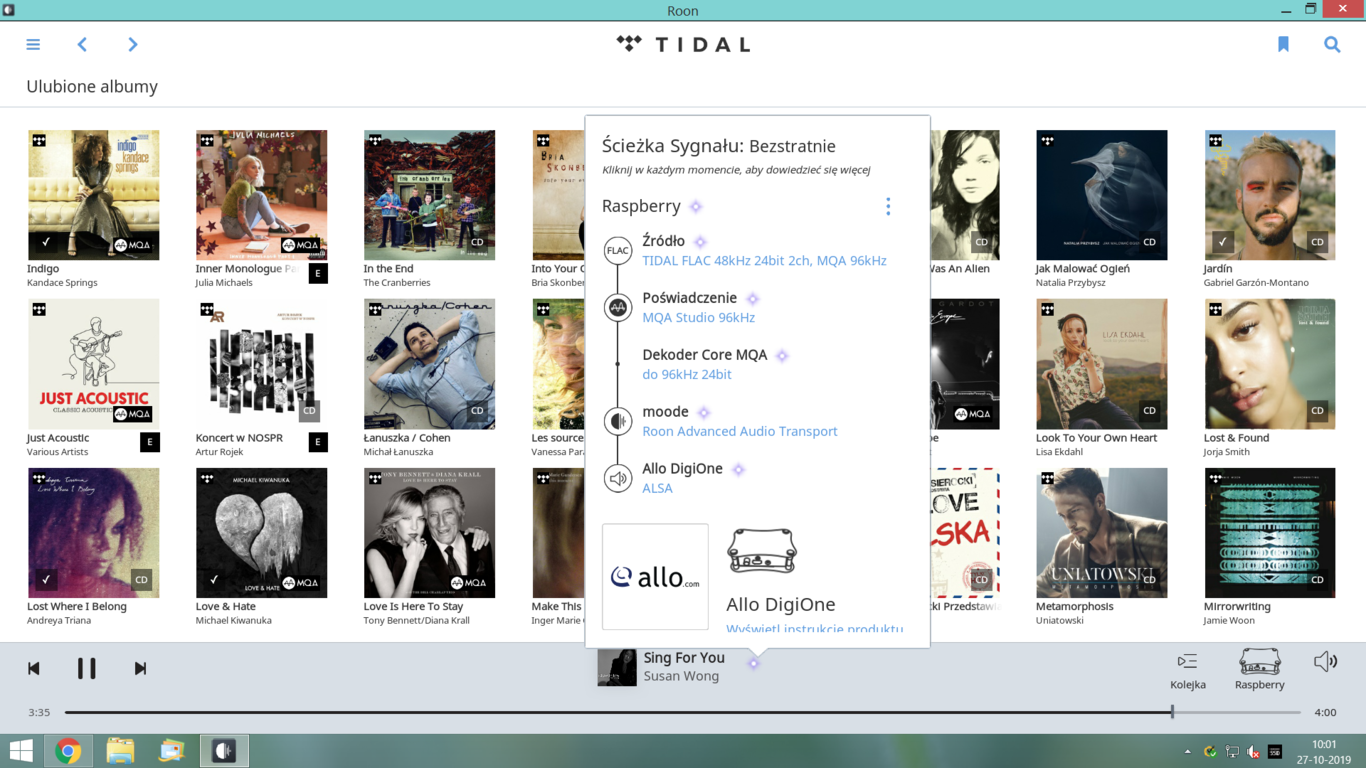This screenshot has width=1366, height=768.
Task: Open the volume speaker control
Action: coord(1325,661)
